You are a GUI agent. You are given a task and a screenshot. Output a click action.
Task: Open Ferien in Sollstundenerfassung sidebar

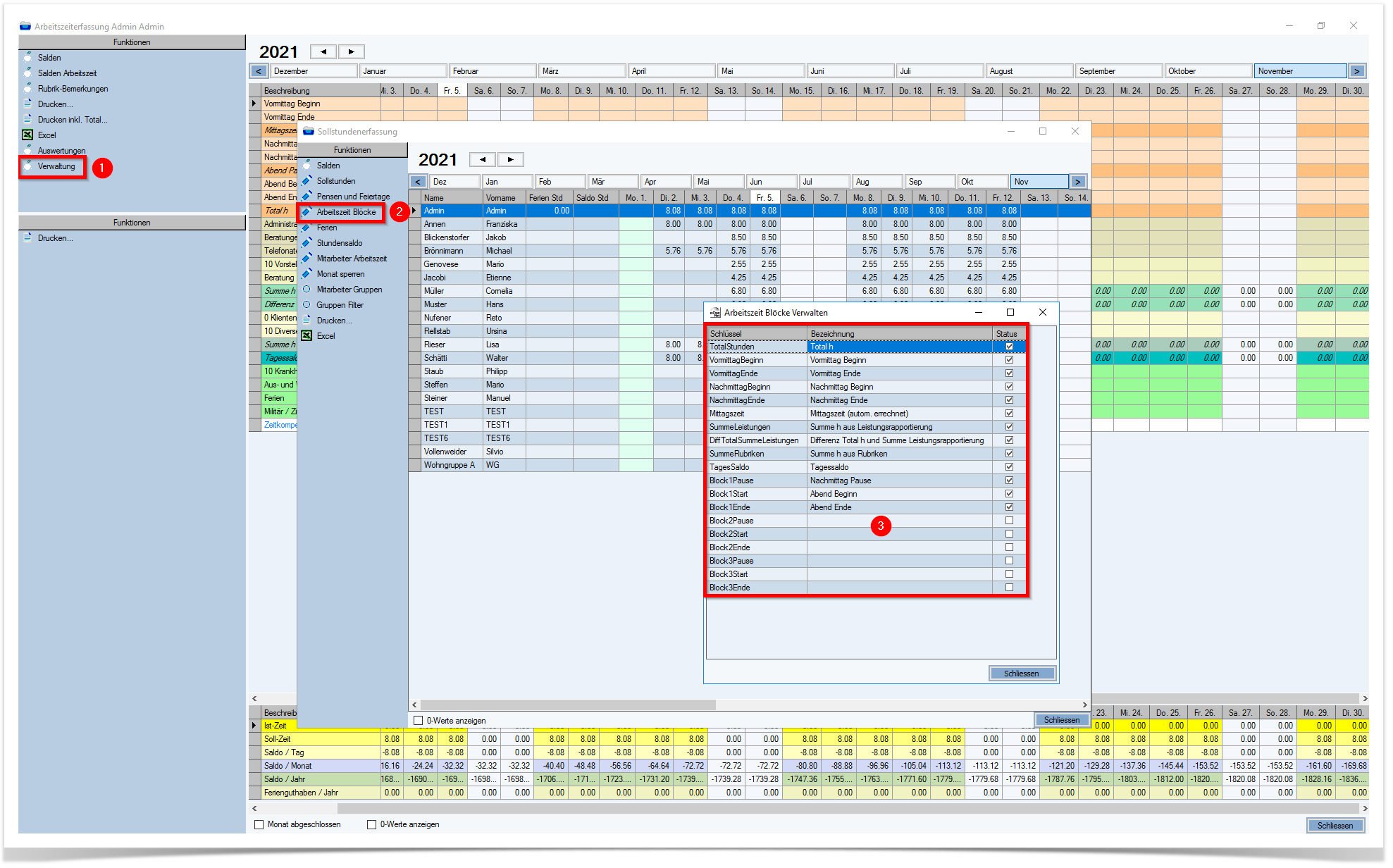tap(327, 228)
